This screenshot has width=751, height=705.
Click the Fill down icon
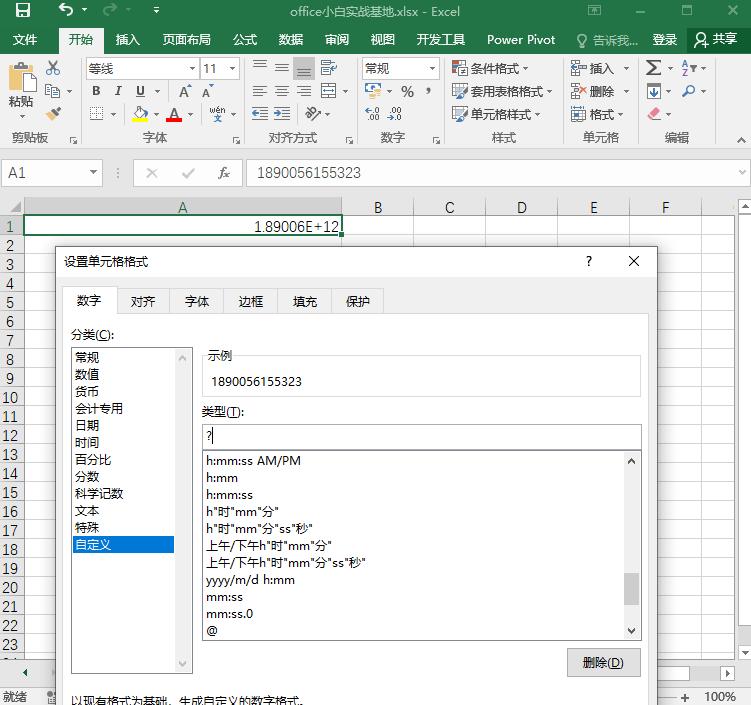[x=653, y=91]
